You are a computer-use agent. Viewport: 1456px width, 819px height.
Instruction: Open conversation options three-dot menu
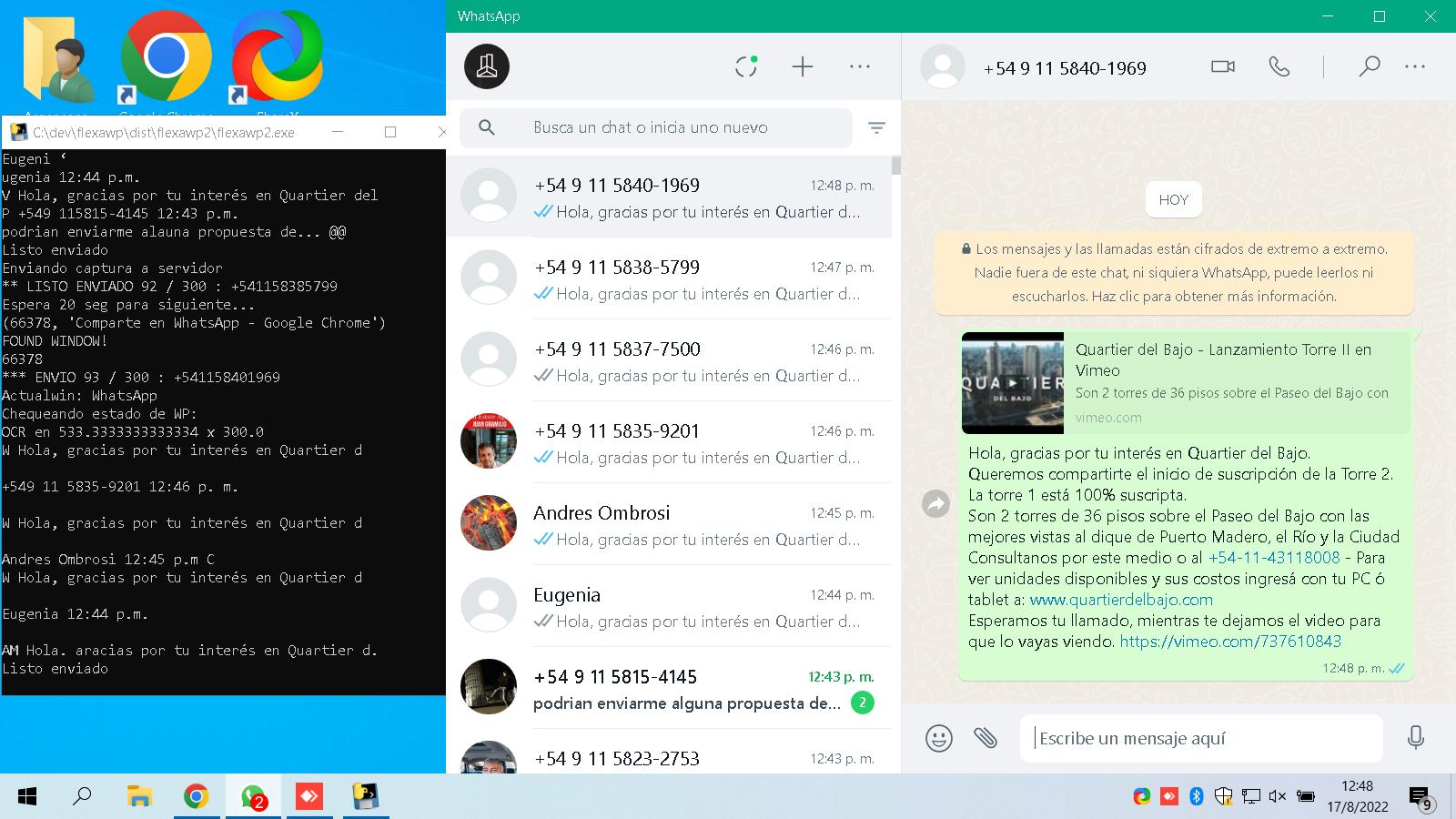[x=1415, y=66]
